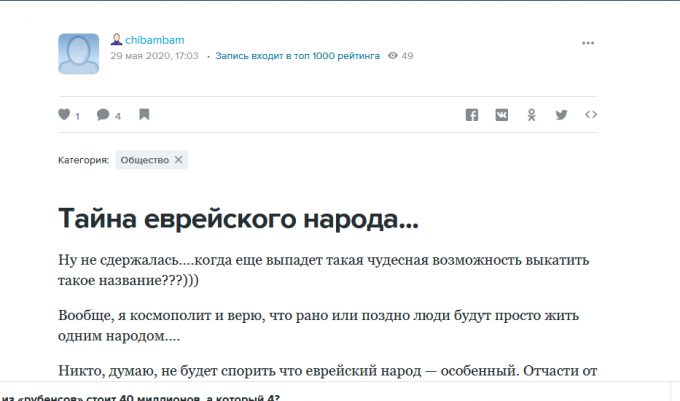Click the views eye icon
The image size is (680, 401).
(393, 57)
